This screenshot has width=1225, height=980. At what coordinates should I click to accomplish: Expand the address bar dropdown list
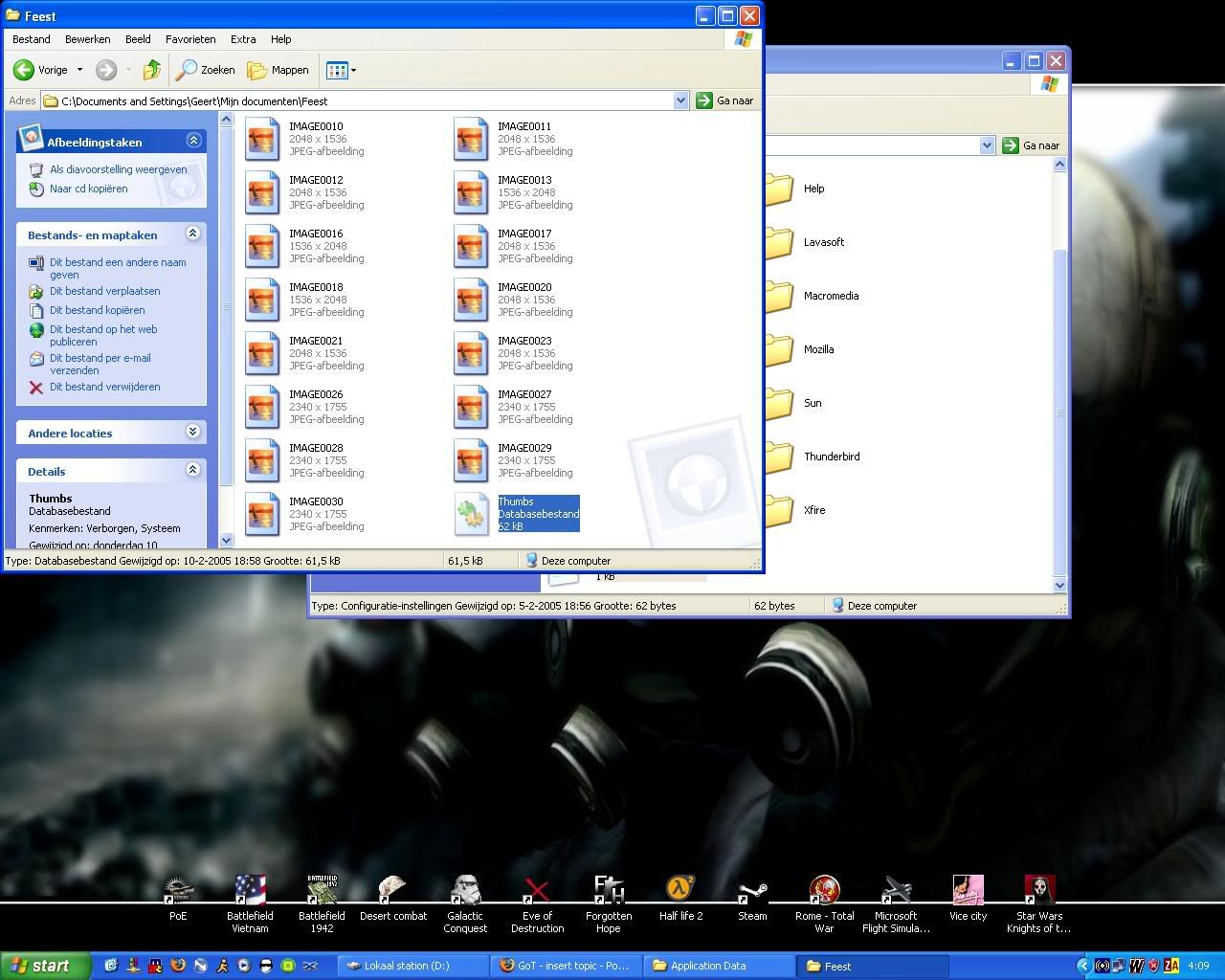coord(680,100)
